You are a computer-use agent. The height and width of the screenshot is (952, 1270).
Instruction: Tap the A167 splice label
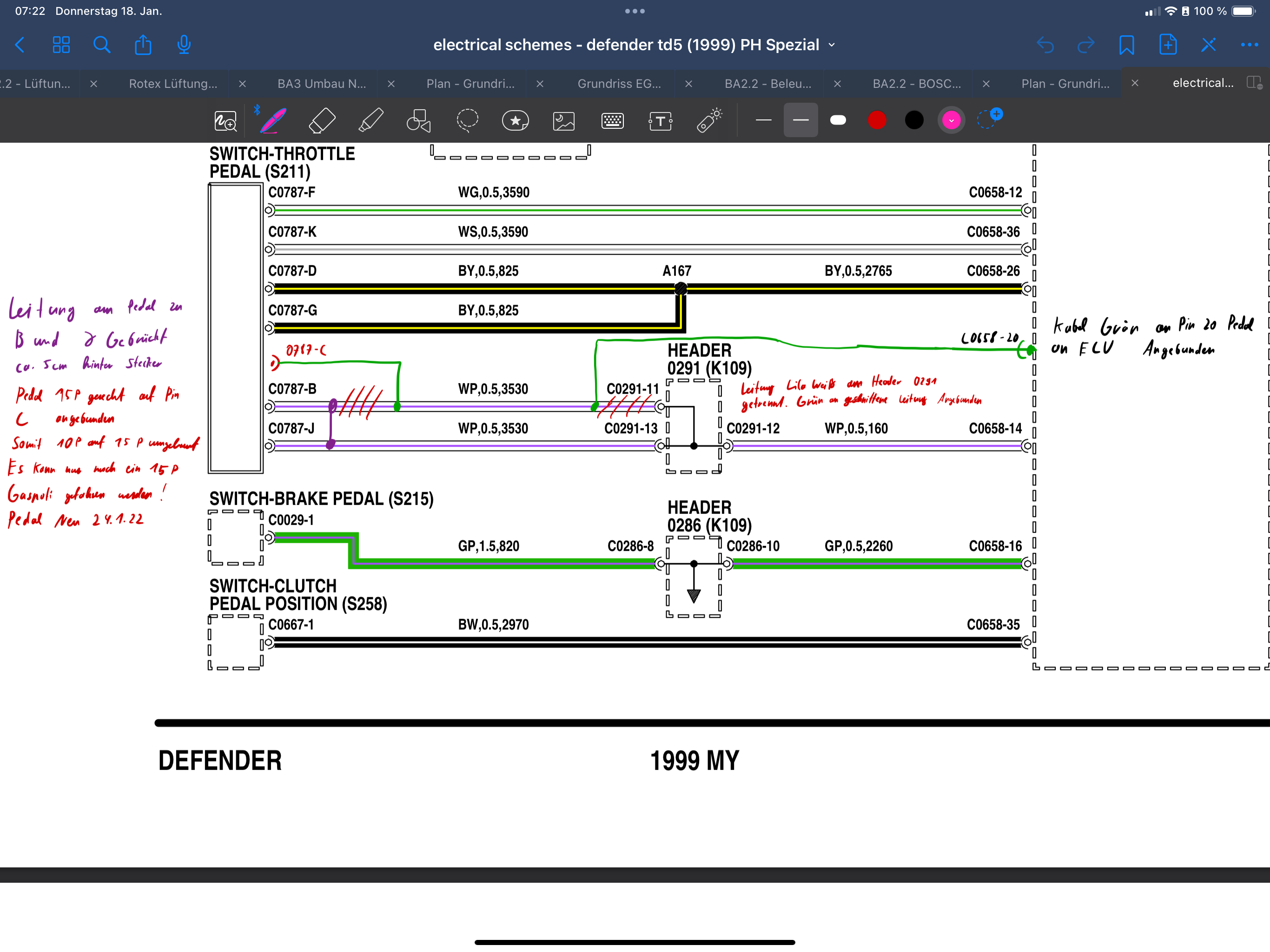(x=677, y=271)
